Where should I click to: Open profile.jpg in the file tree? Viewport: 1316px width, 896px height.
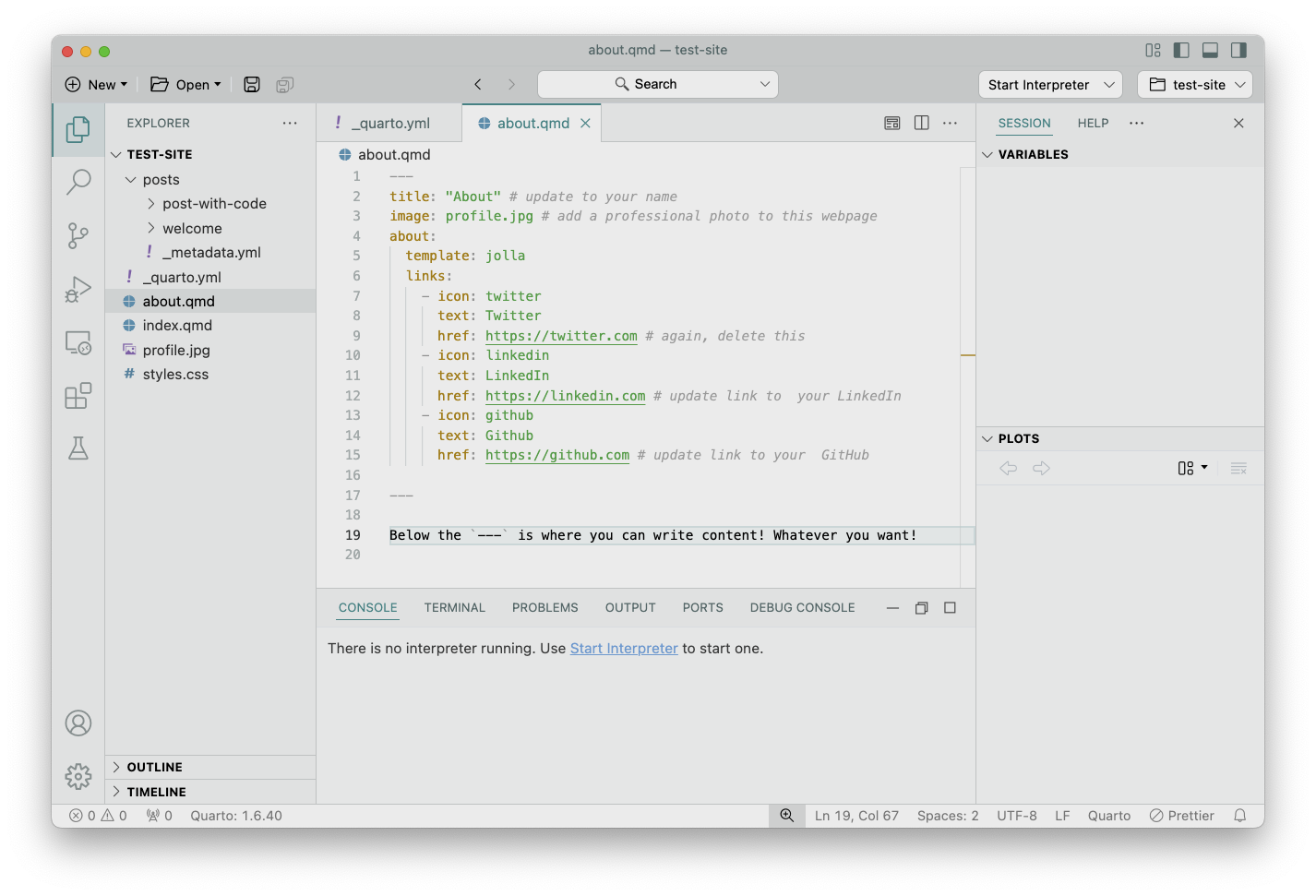[x=210, y=350]
